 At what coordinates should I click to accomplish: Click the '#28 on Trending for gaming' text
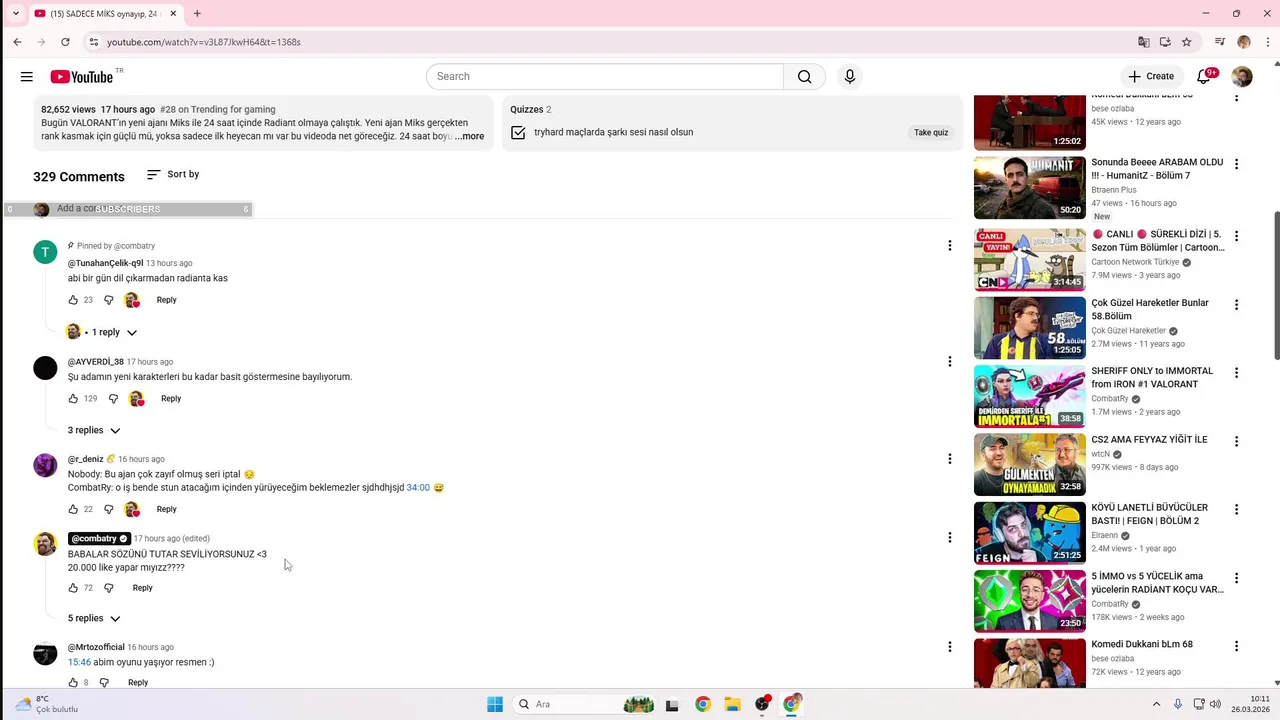coord(218,110)
